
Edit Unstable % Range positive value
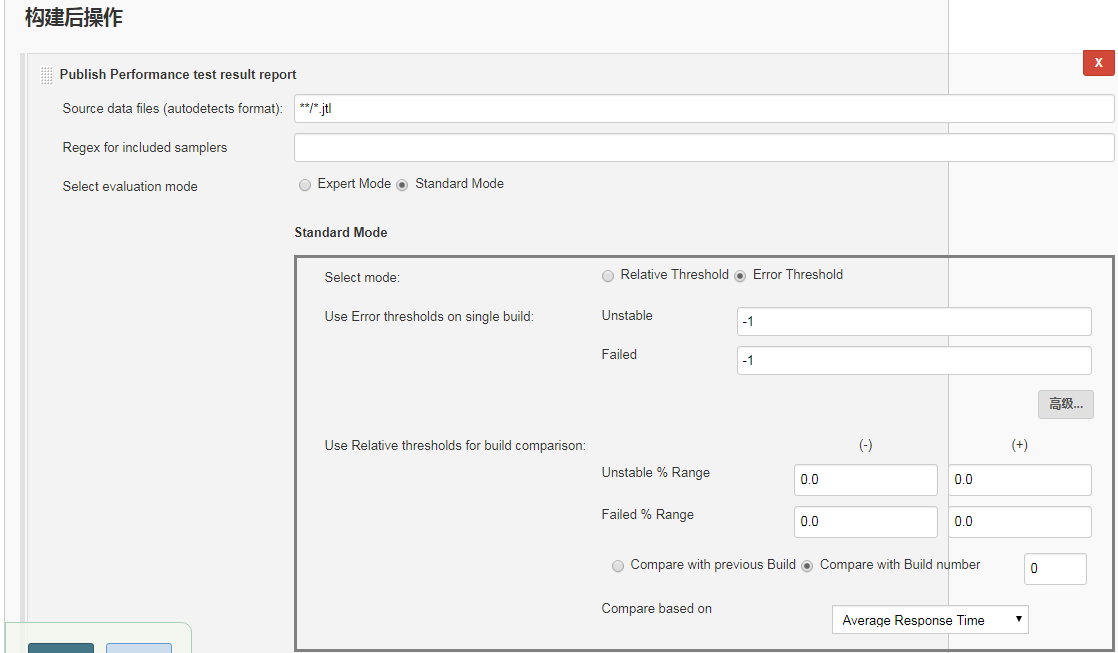[x=1020, y=480]
